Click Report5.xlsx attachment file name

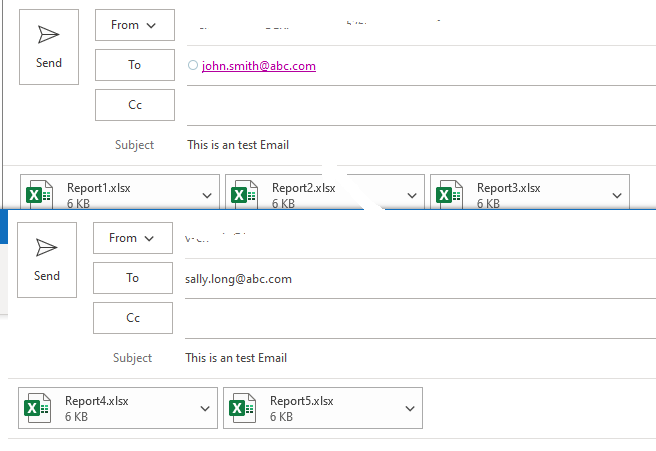pos(302,401)
